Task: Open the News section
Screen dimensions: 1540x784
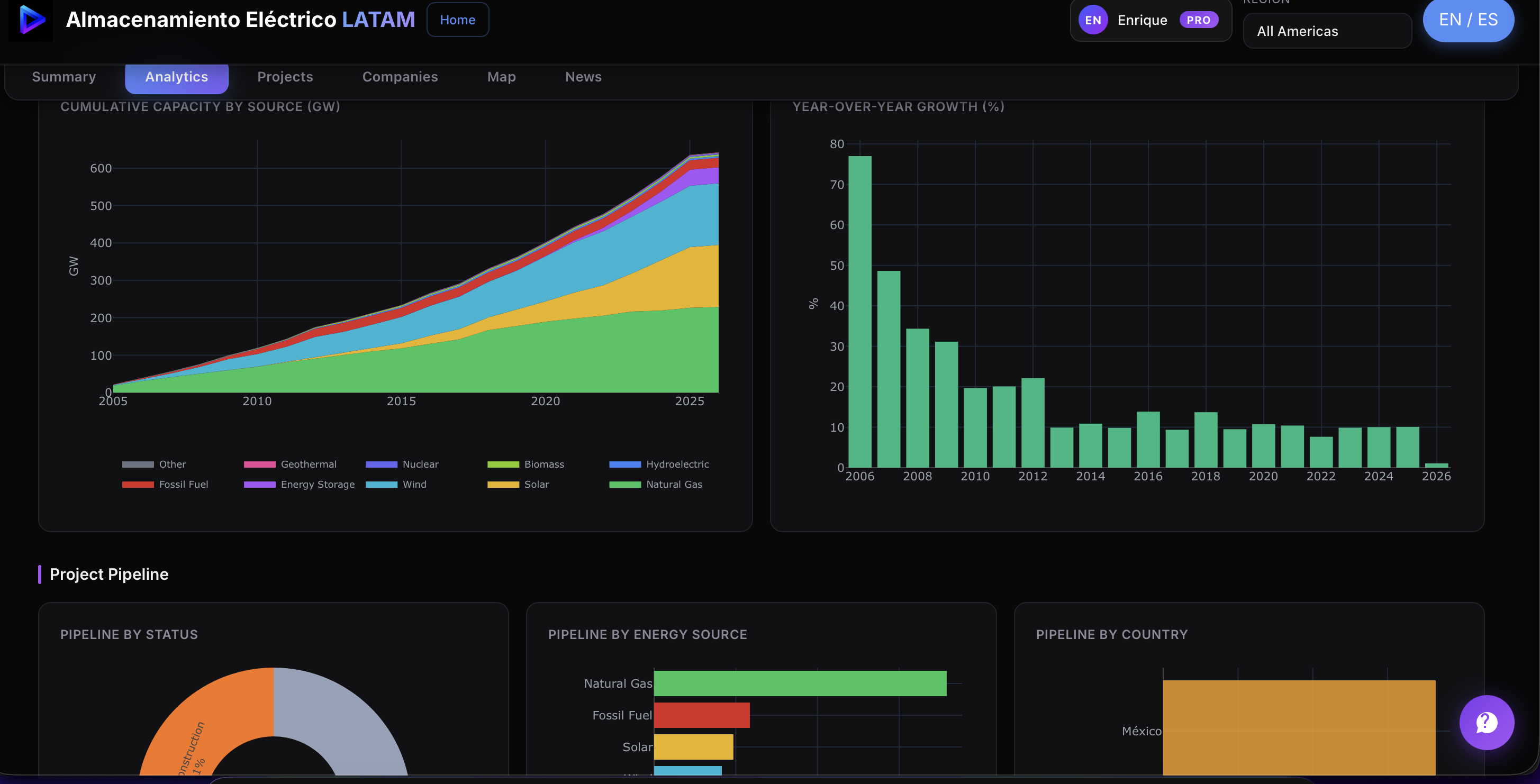Action: coord(583,77)
